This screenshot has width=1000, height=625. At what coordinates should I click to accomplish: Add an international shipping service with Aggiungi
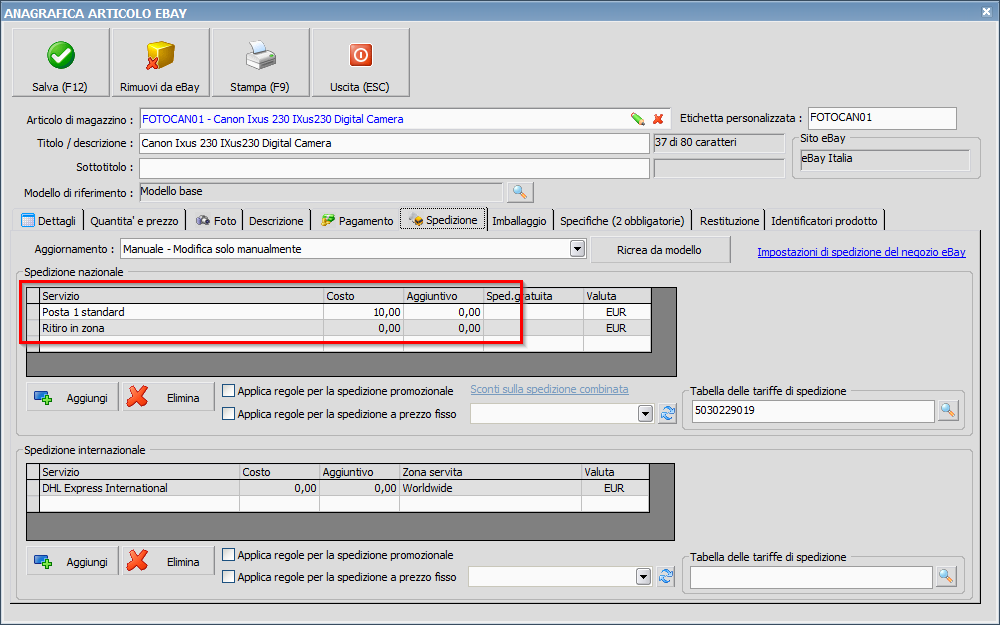72,561
